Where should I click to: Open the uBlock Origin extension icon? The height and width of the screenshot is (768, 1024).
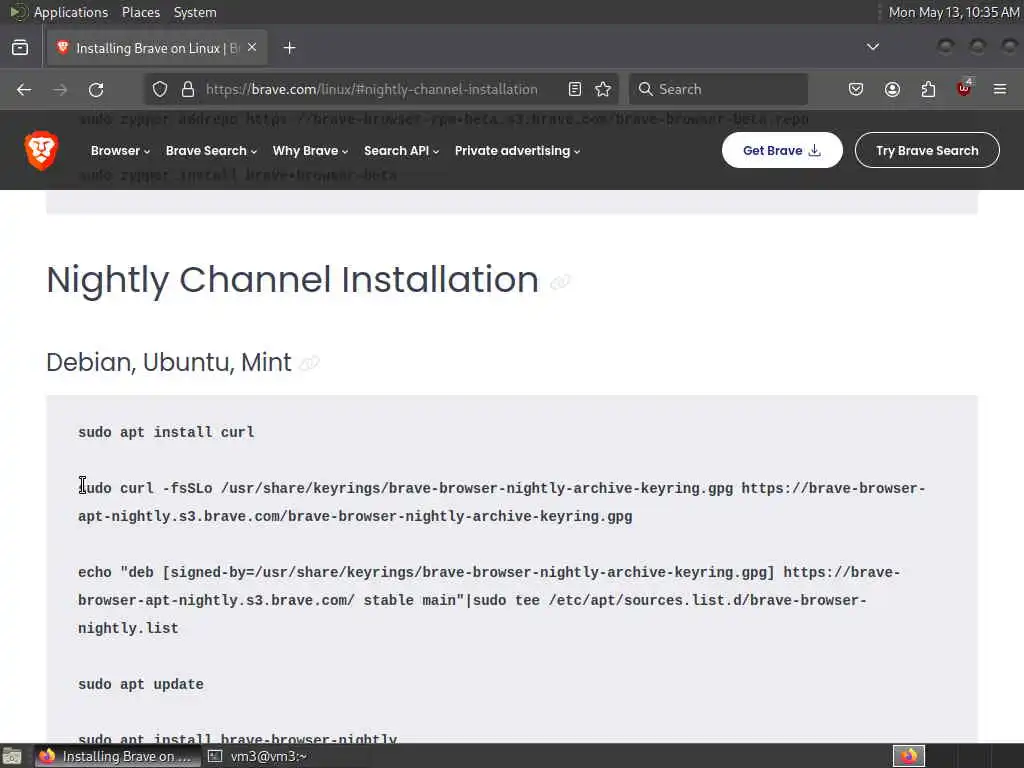click(x=964, y=89)
